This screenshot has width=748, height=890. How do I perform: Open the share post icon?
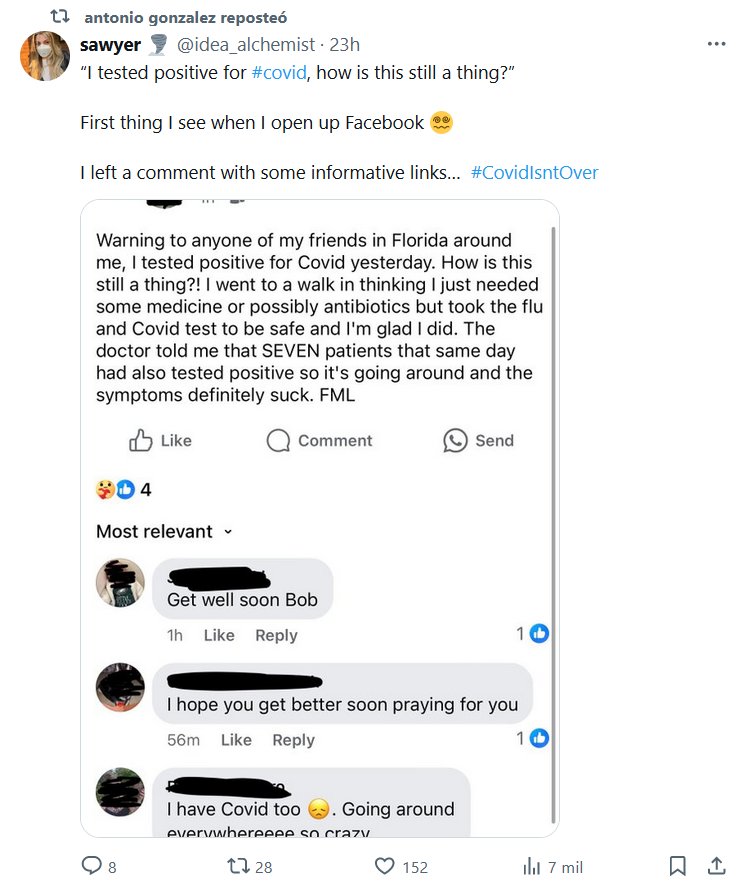pyautogui.click(x=716, y=866)
